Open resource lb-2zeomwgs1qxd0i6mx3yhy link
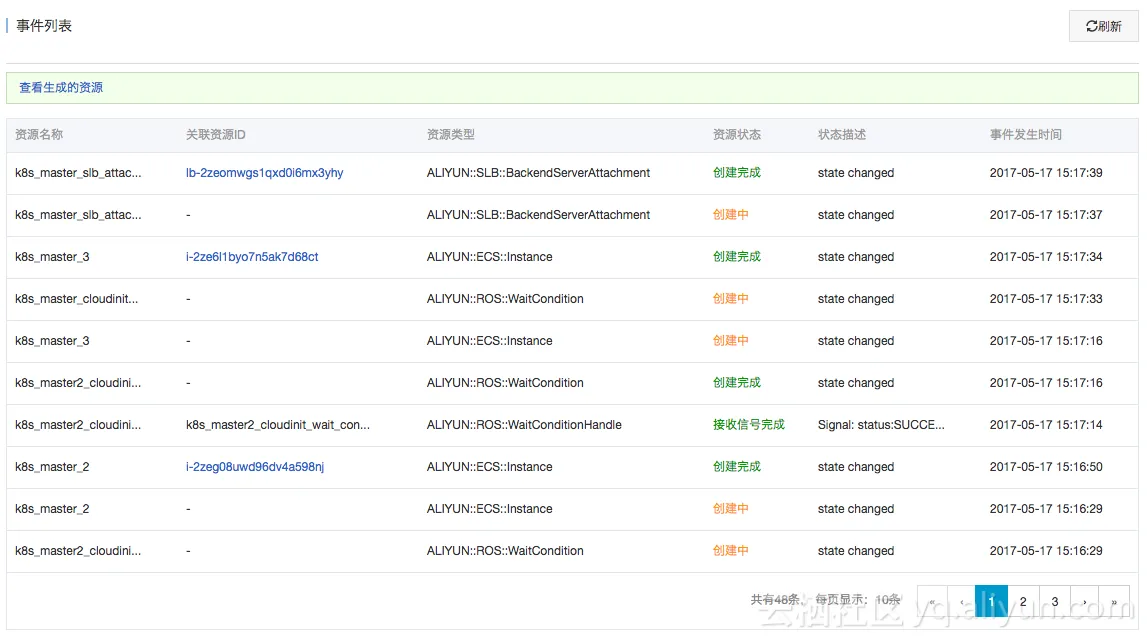The image size is (1147, 639). pyautogui.click(x=264, y=173)
